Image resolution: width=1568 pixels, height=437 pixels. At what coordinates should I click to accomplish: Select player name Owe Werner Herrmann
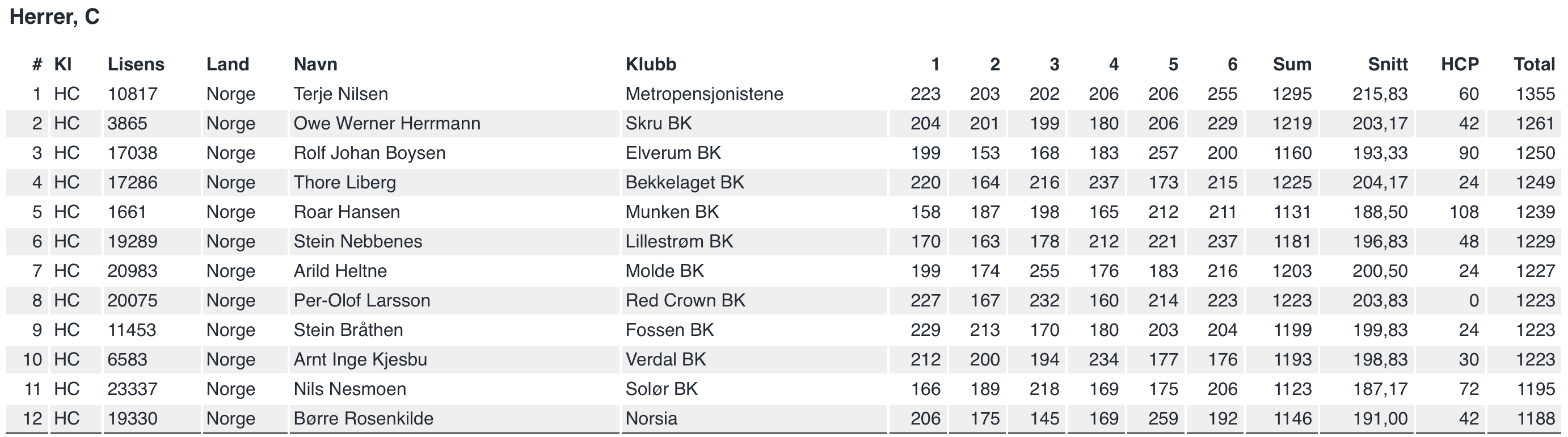coord(387,123)
